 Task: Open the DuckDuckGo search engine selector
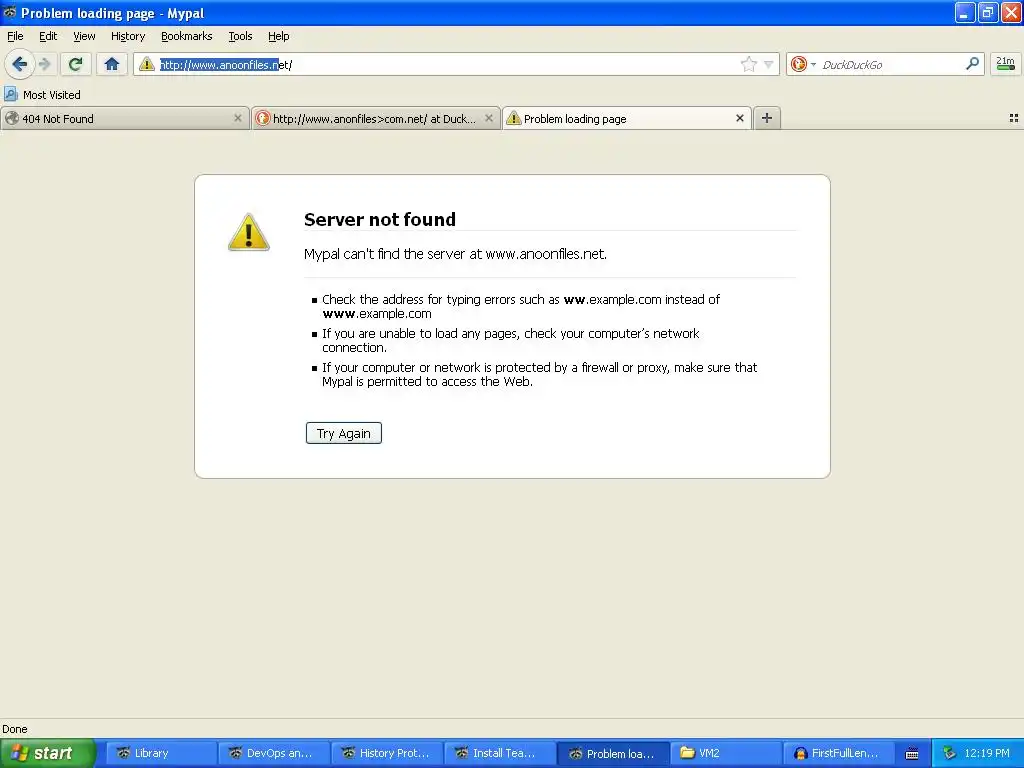pyautogui.click(x=803, y=64)
